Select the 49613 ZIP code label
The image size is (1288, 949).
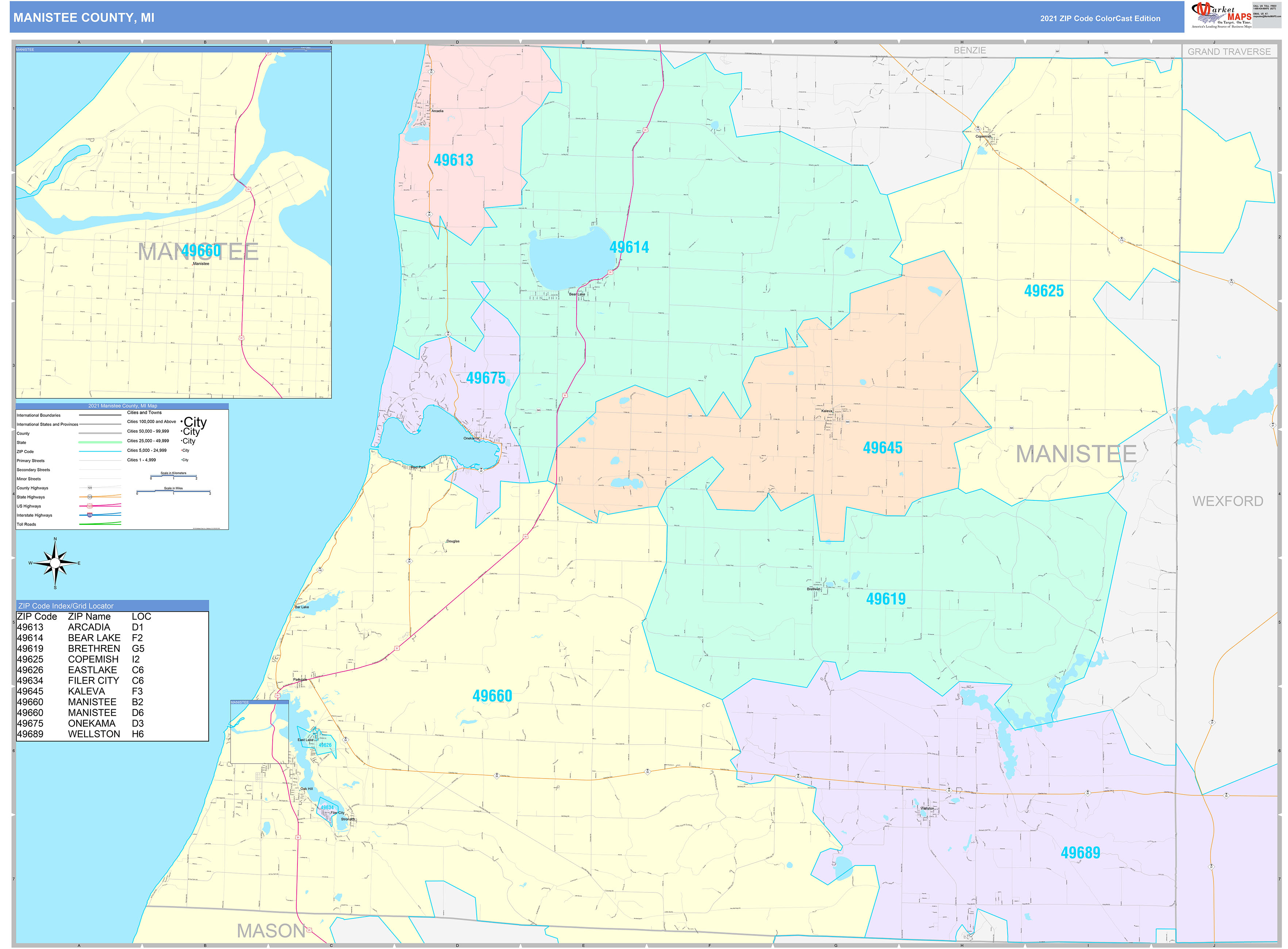pyautogui.click(x=453, y=160)
